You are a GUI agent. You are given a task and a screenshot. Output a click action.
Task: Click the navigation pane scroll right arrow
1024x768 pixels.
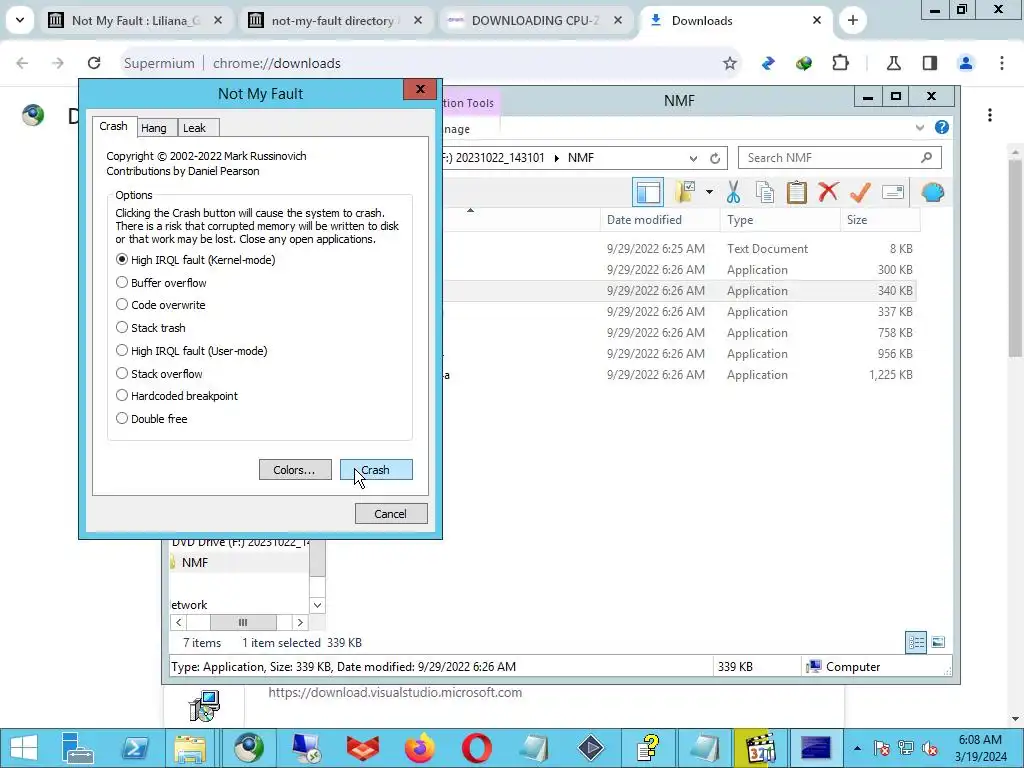click(x=300, y=622)
